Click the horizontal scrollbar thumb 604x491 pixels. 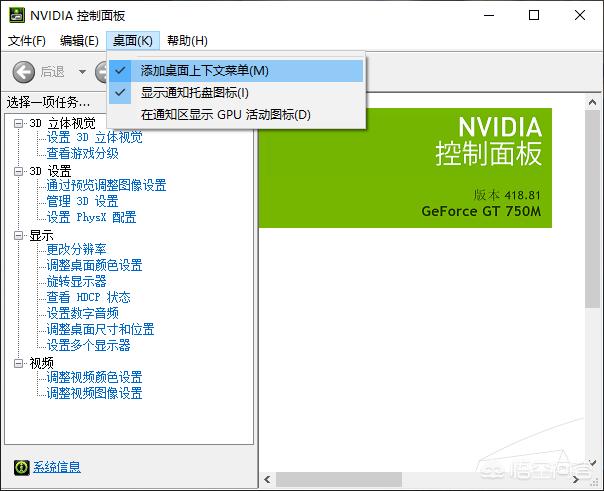(x=339, y=479)
